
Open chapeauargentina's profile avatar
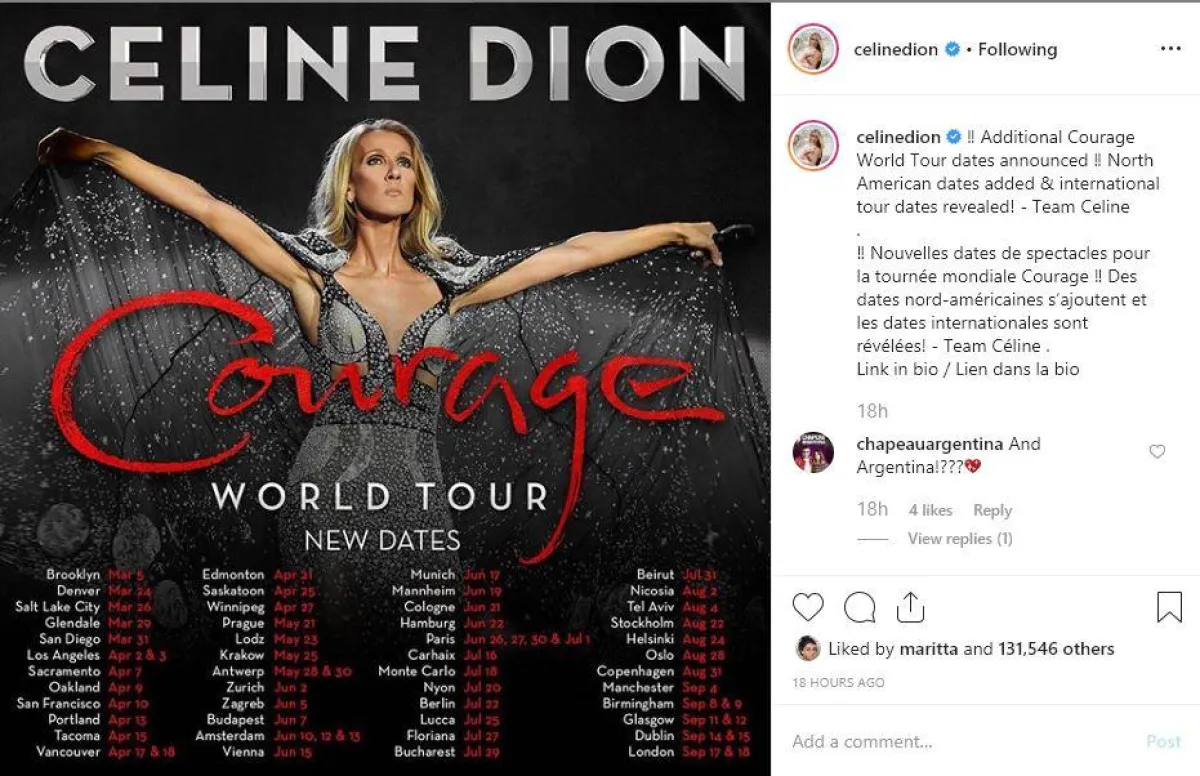(x=813, y=452)
